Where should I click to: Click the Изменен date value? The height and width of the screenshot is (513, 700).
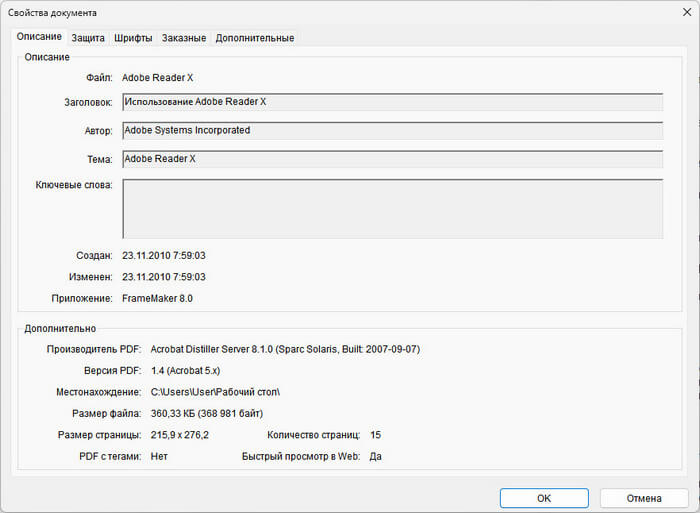[164, 277]
